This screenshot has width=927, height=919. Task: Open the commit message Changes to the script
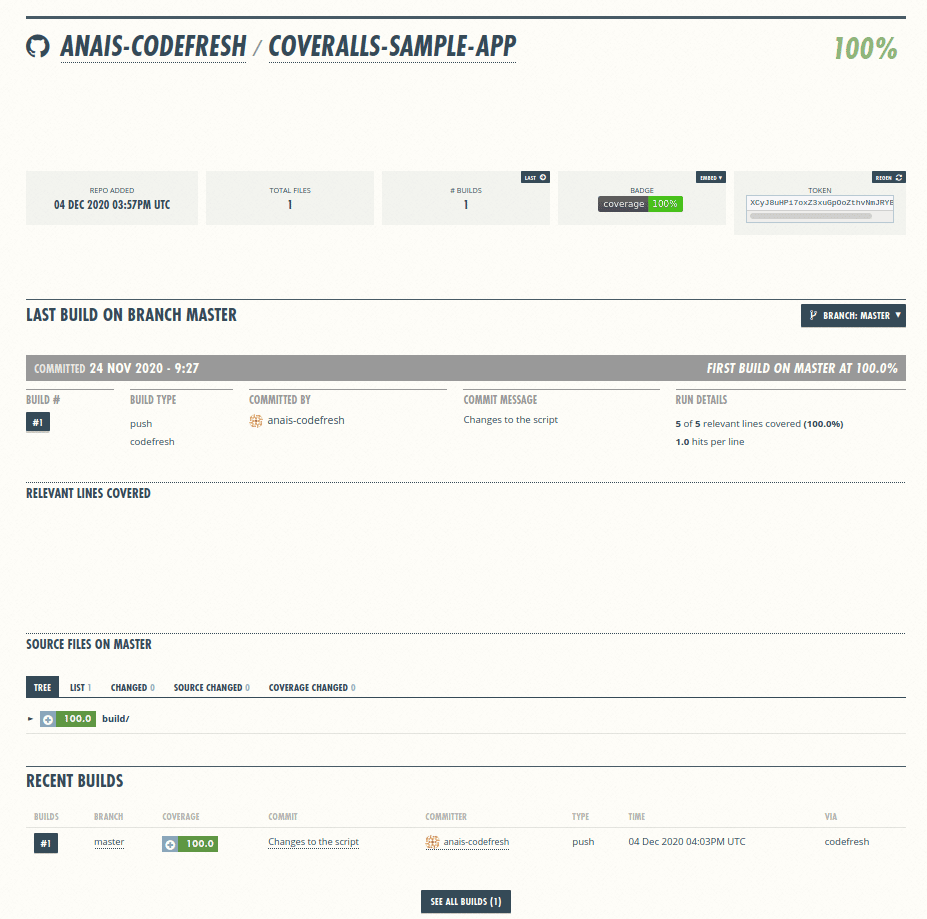[x=313, y=841]
